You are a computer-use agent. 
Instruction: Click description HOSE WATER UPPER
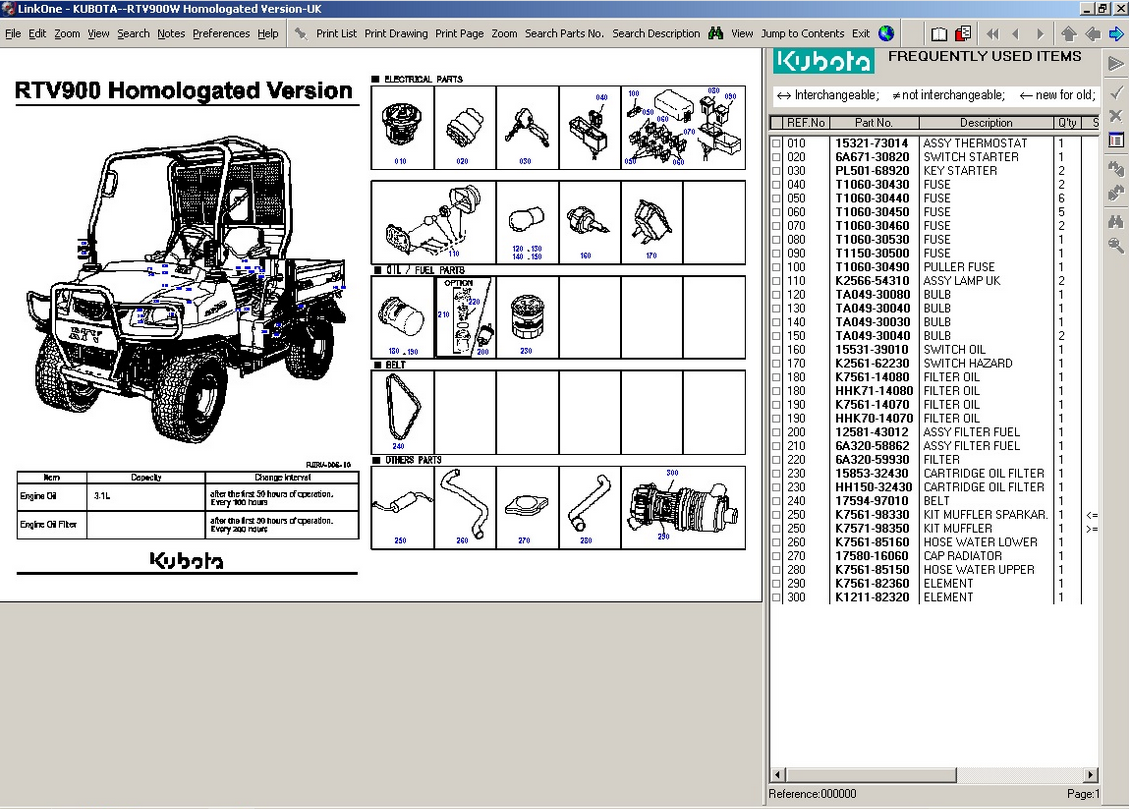coord(979,570)
